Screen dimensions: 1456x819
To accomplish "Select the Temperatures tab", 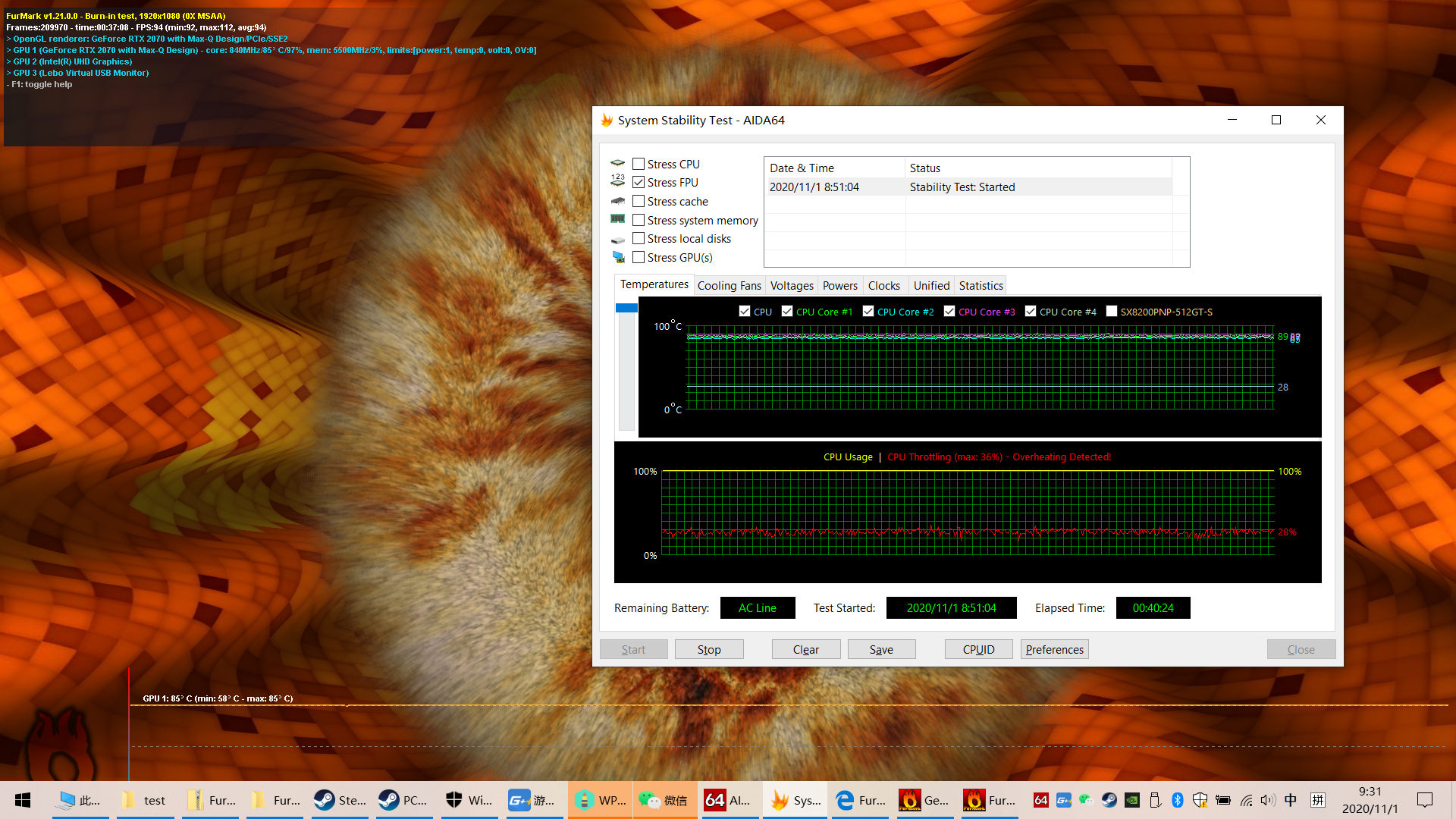I will pyautogui.click(x=654, y=284).
